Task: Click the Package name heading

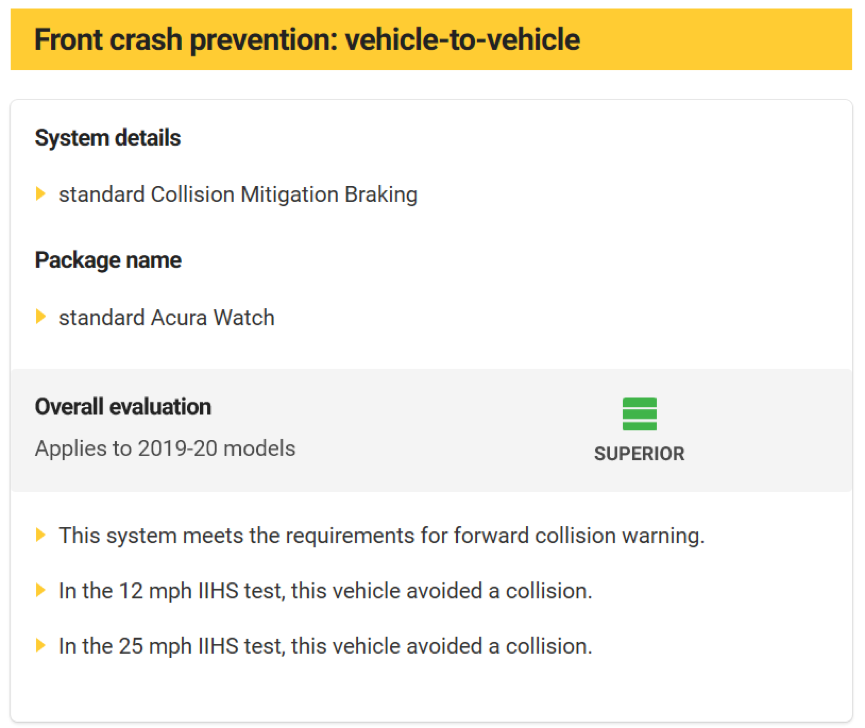Action: coord(108,260)
